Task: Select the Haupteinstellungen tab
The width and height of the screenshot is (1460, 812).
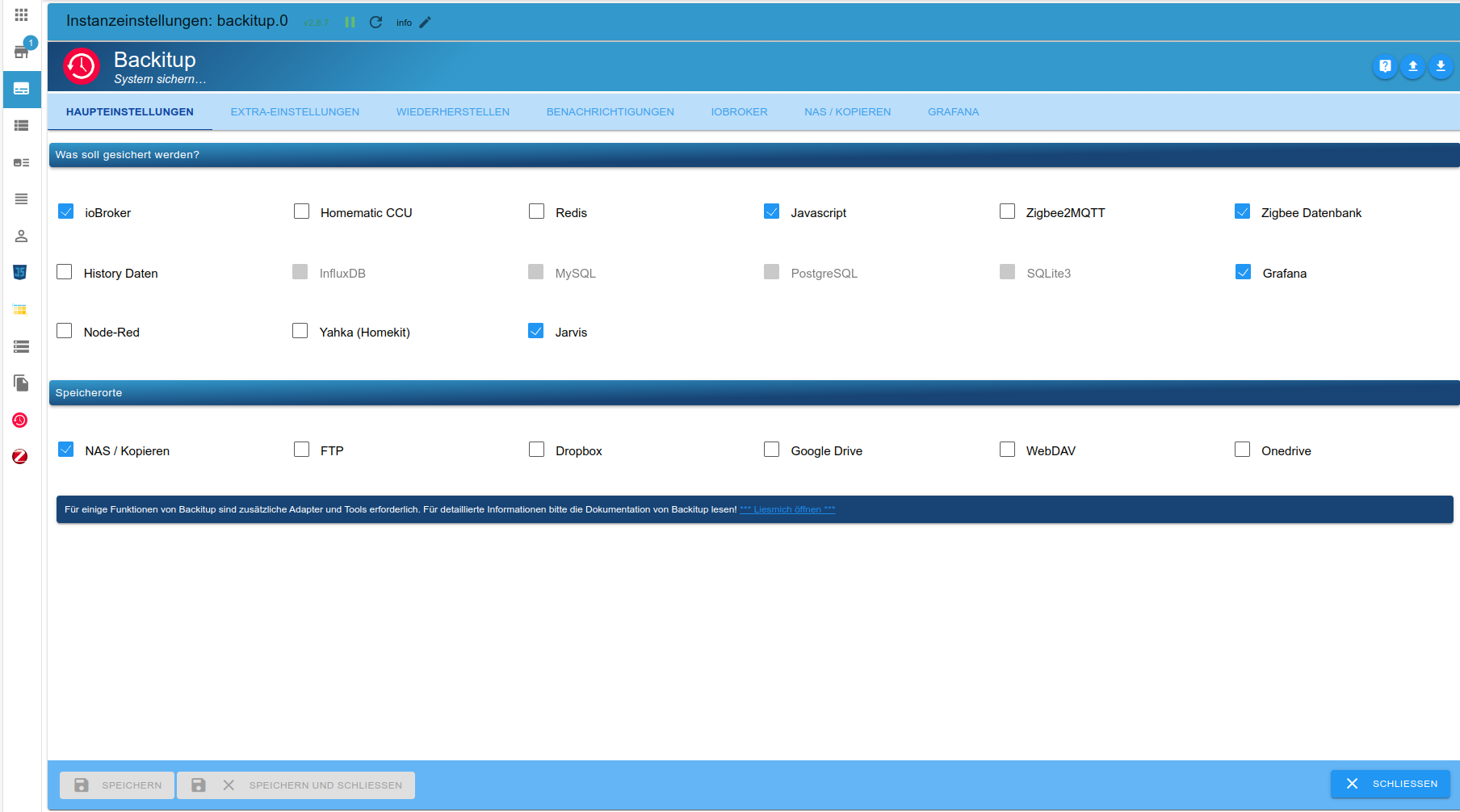Action: [130, 112]
